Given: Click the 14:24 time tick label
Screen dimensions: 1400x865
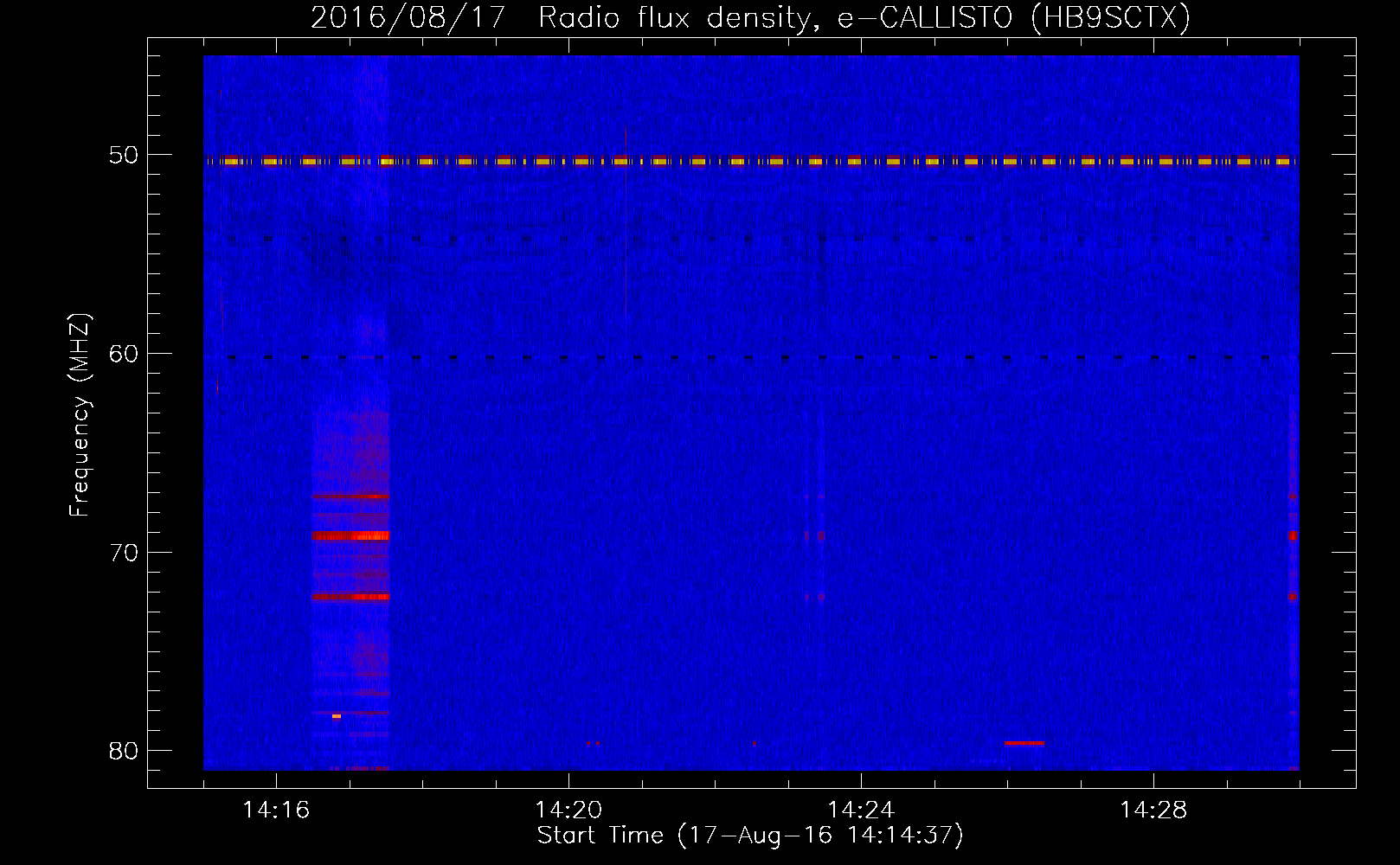Looking at the screenshot, I should pos(861,810).
